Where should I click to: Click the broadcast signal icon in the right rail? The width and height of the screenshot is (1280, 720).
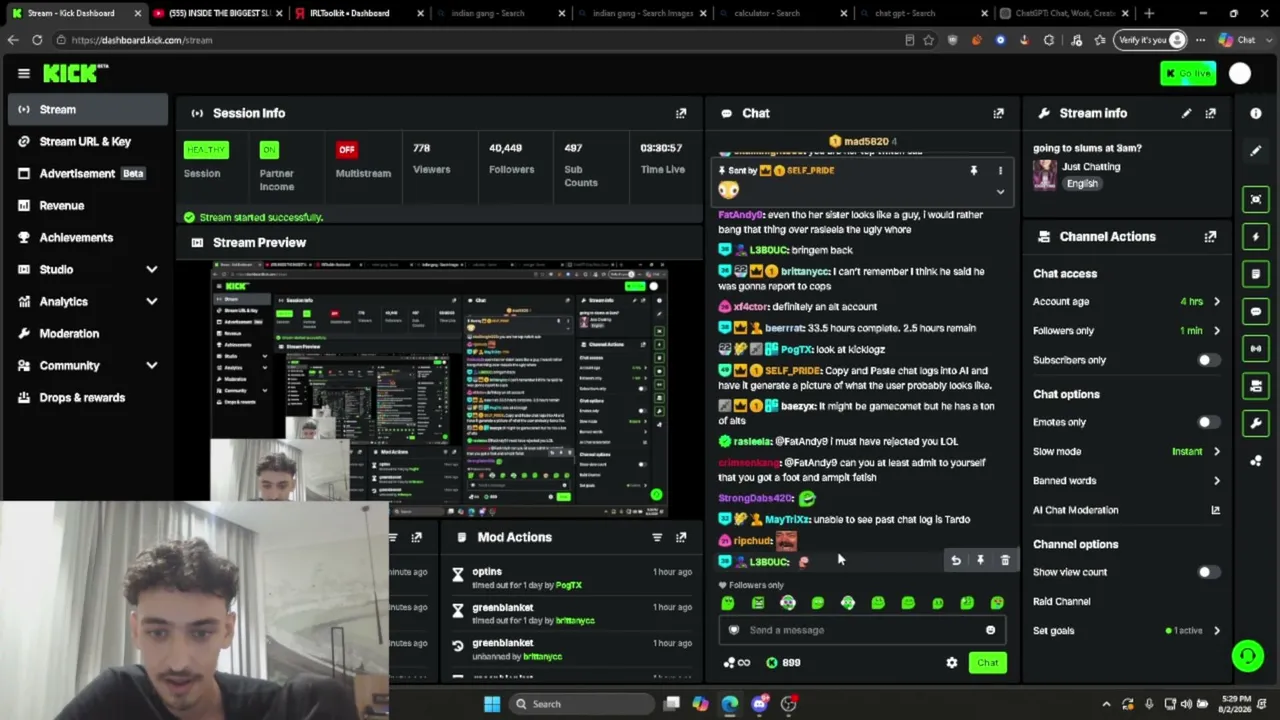coord(1256,348)
